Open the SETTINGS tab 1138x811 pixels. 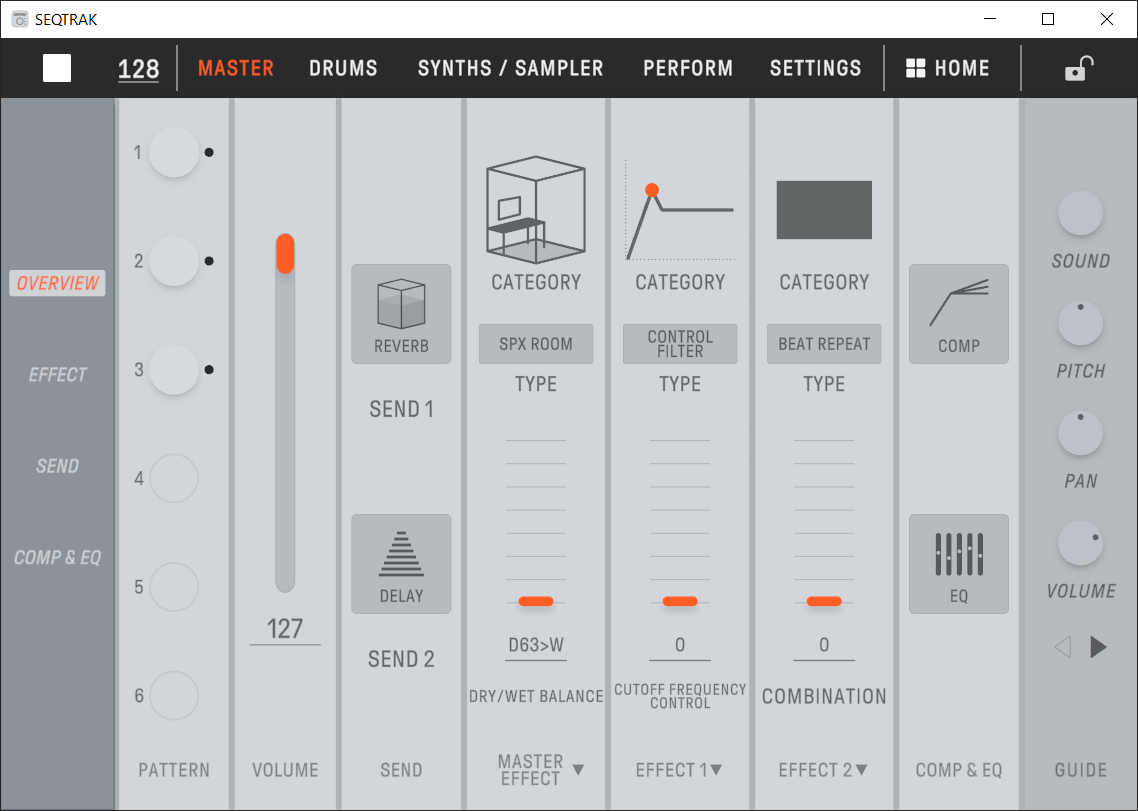[x=815, y=68]
